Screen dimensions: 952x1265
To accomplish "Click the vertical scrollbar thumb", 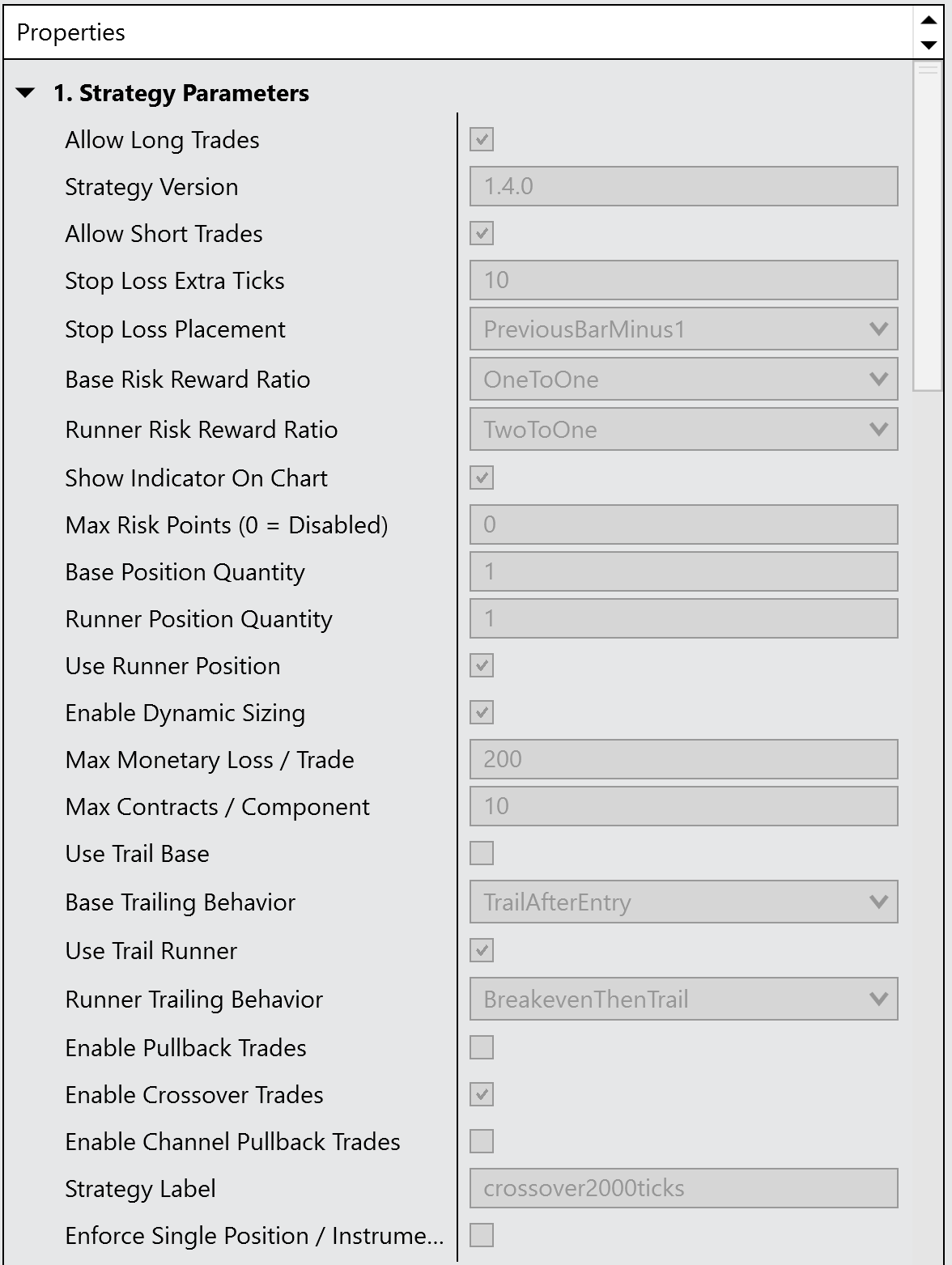I will (x=928, y=227).
